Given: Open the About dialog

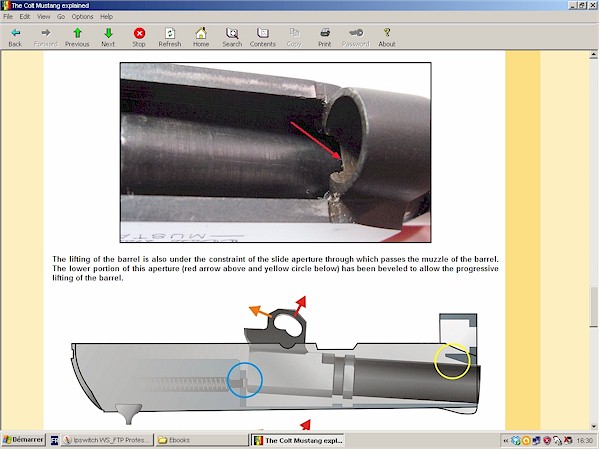Looking at the screenshot, I should (x=387, y=37).
